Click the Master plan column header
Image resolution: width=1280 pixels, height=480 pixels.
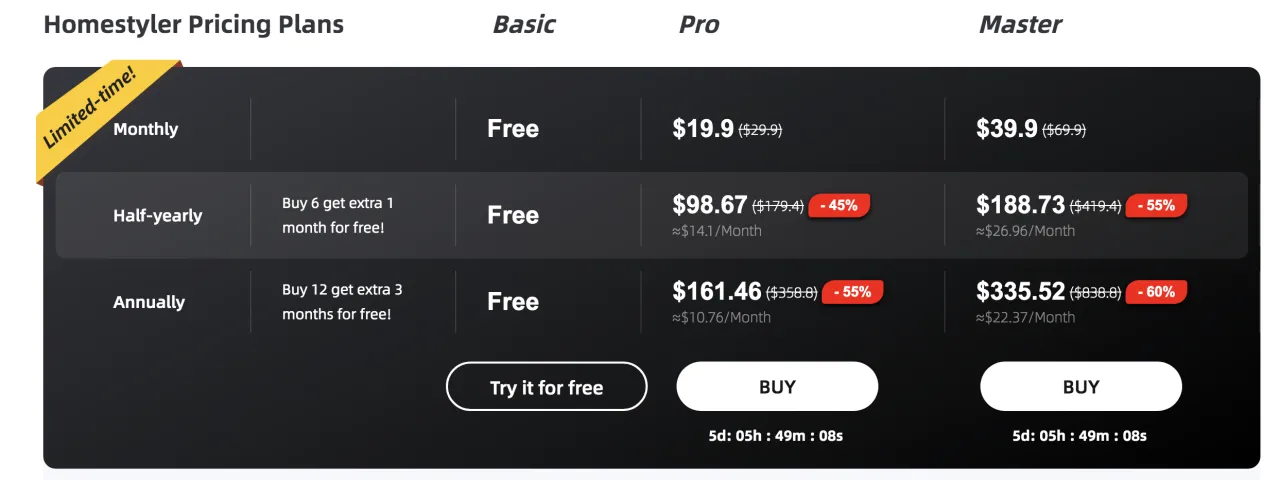(1020, 25)
